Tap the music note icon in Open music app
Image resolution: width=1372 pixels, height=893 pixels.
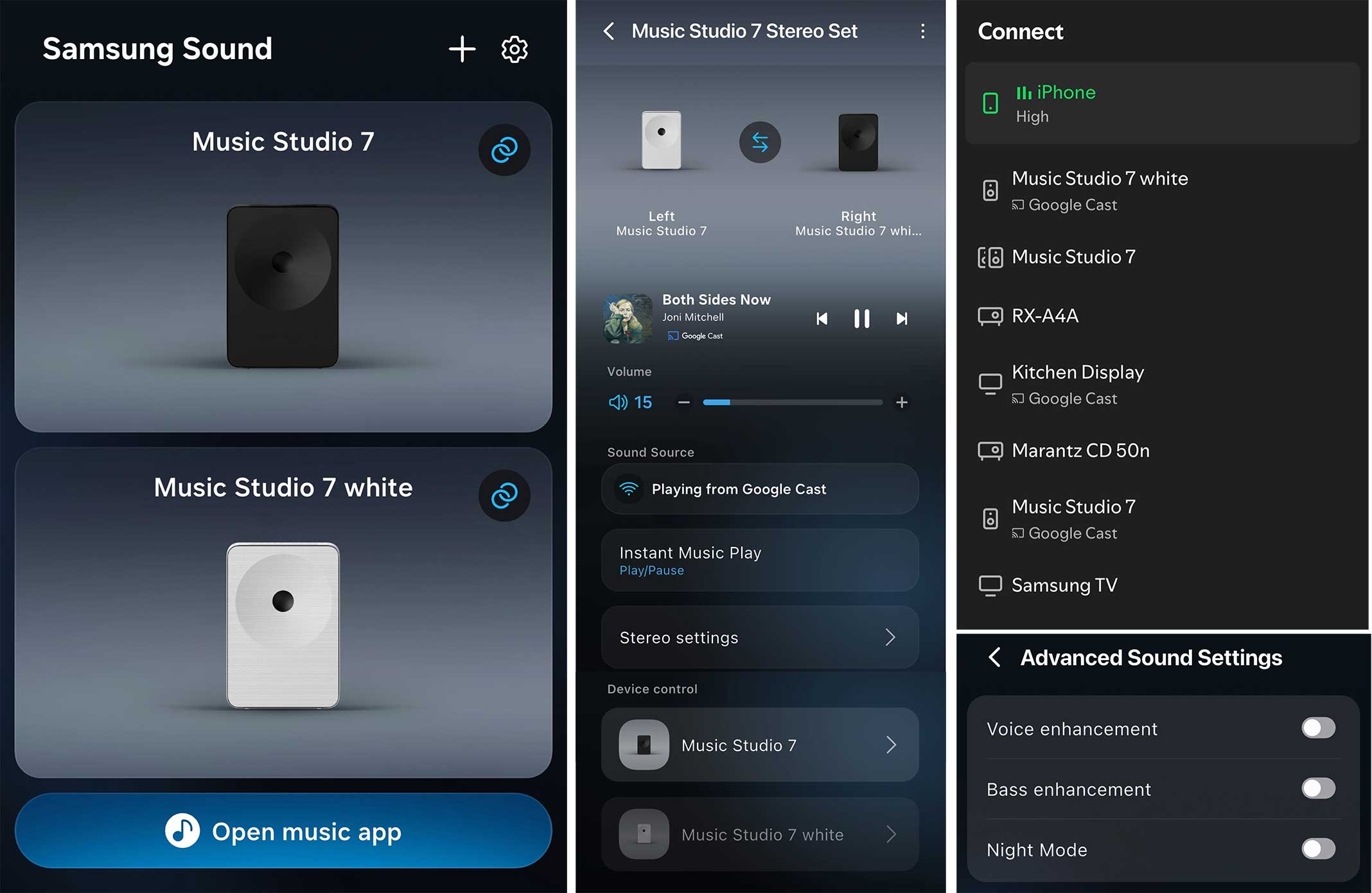click(182, 831)
